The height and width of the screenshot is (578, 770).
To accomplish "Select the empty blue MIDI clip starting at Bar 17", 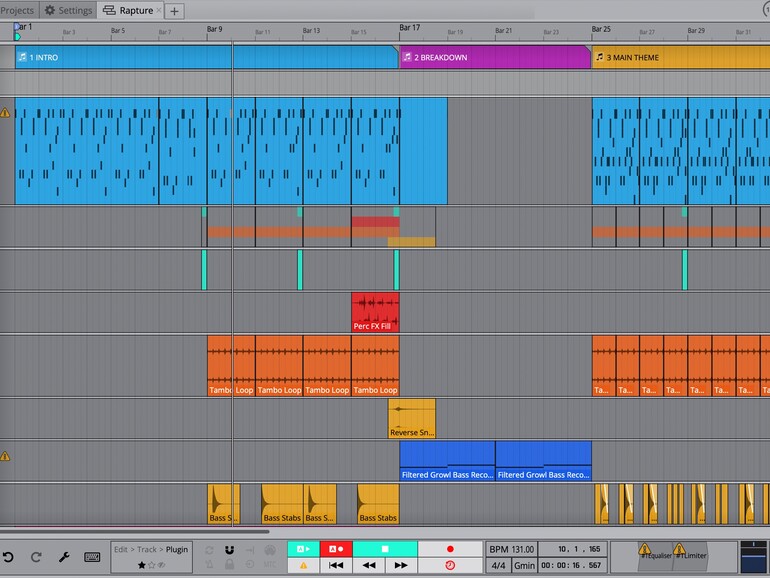I will coord(423,151).
